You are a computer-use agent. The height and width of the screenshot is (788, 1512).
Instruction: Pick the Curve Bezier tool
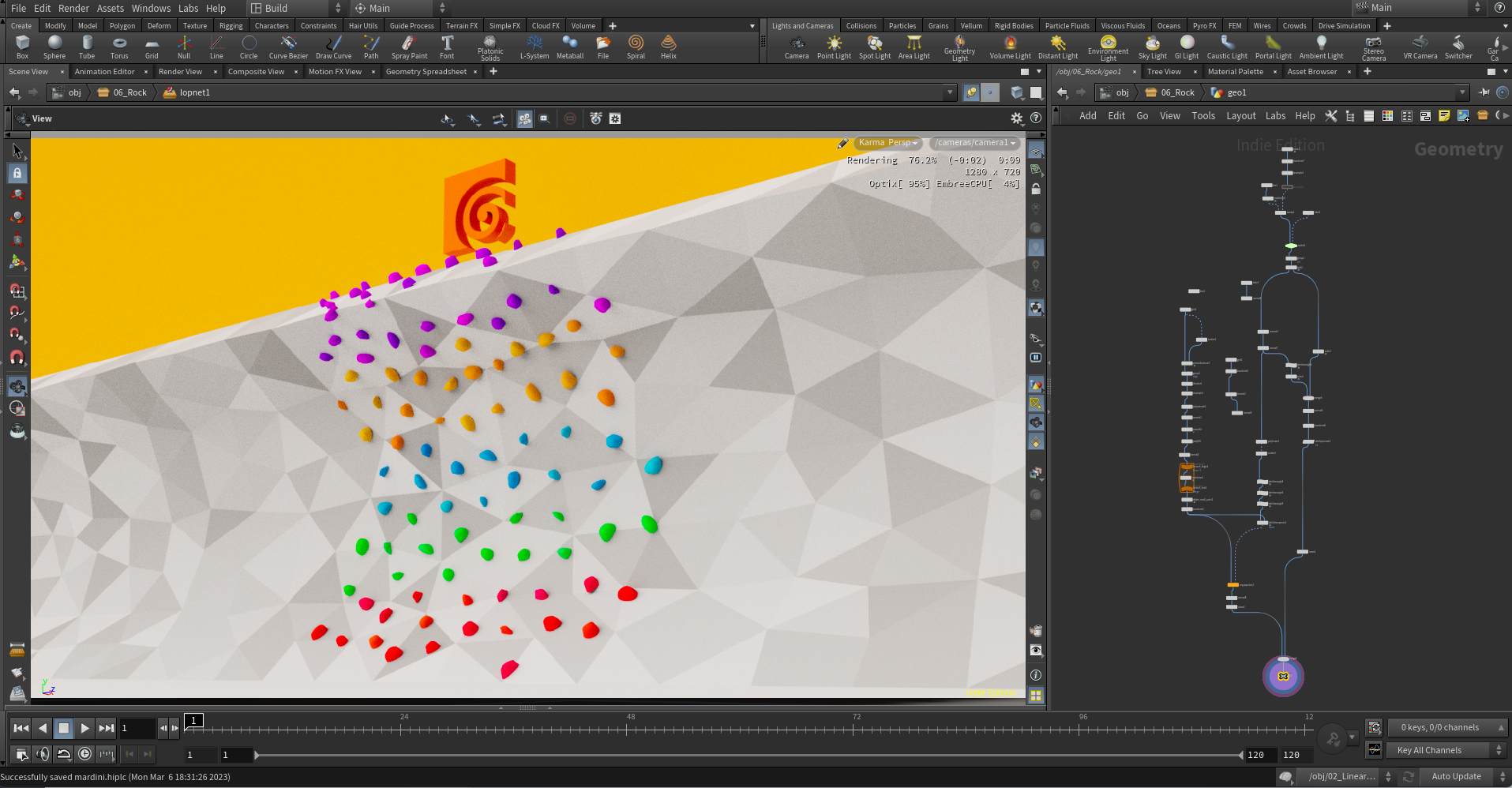[x=288, y=47]
